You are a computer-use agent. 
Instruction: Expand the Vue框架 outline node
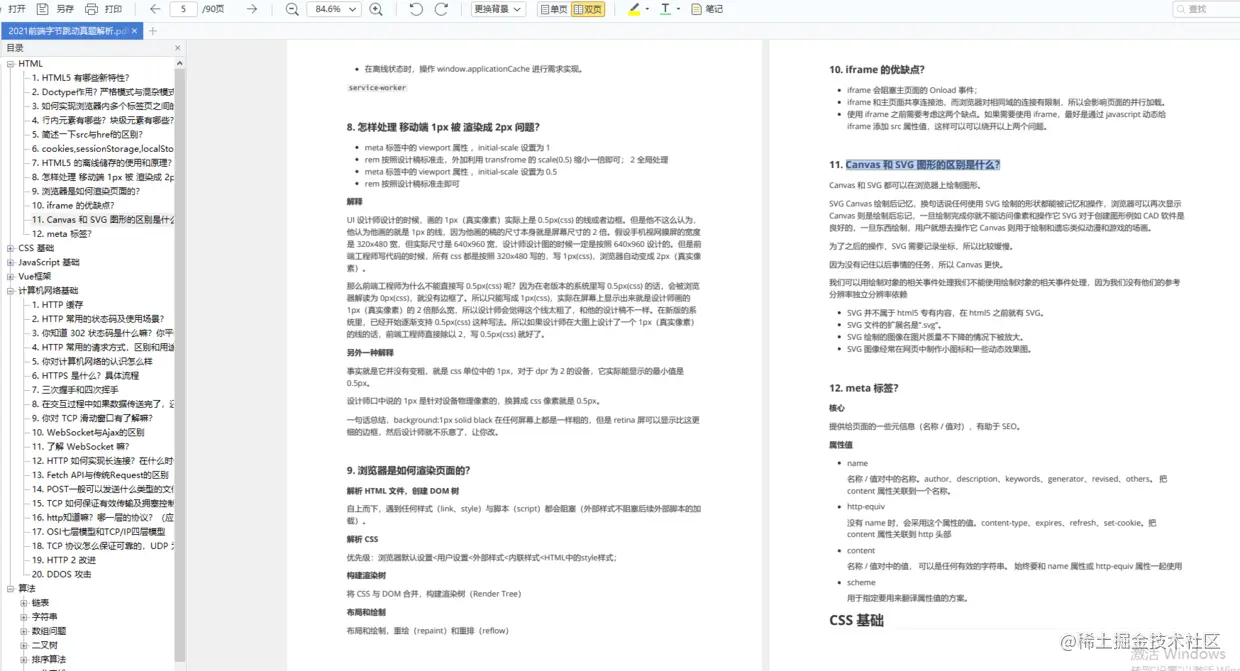[10, 276]
